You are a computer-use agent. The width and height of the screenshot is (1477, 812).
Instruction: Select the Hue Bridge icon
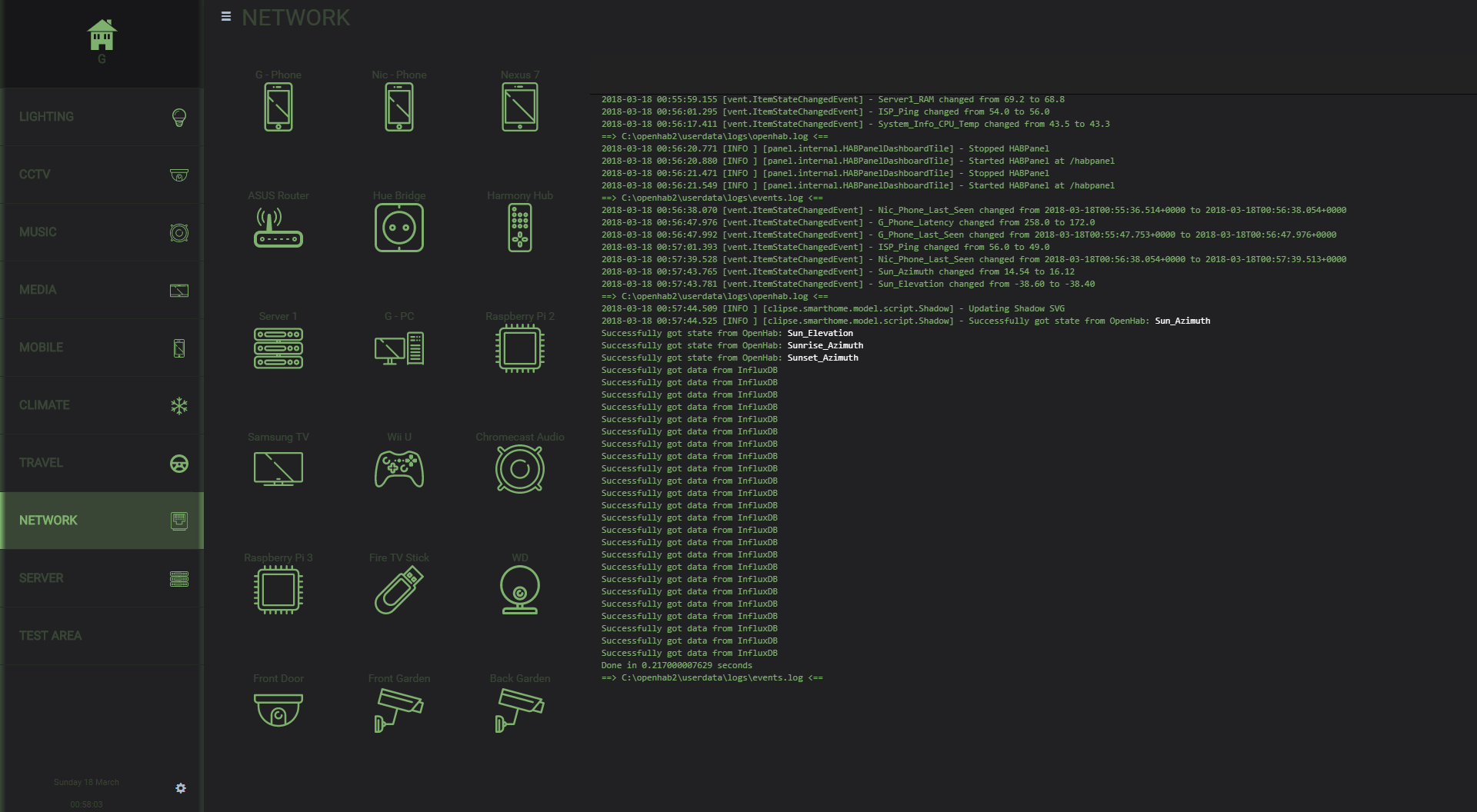tap(398, 228)
